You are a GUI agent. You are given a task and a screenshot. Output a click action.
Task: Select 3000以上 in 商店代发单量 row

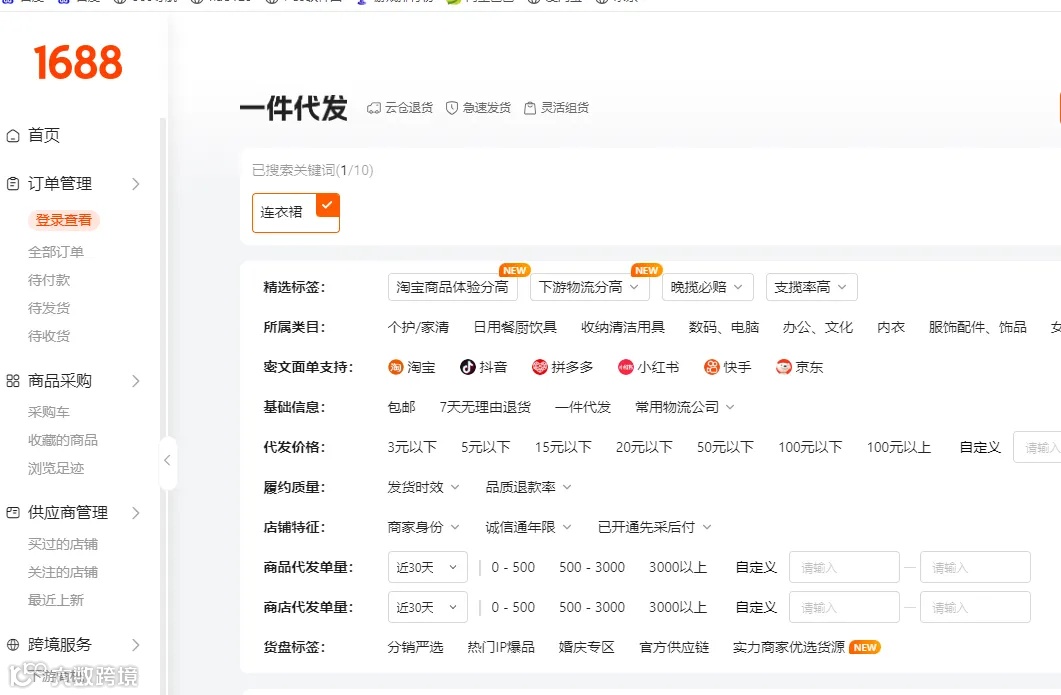[x=677, y=607]
